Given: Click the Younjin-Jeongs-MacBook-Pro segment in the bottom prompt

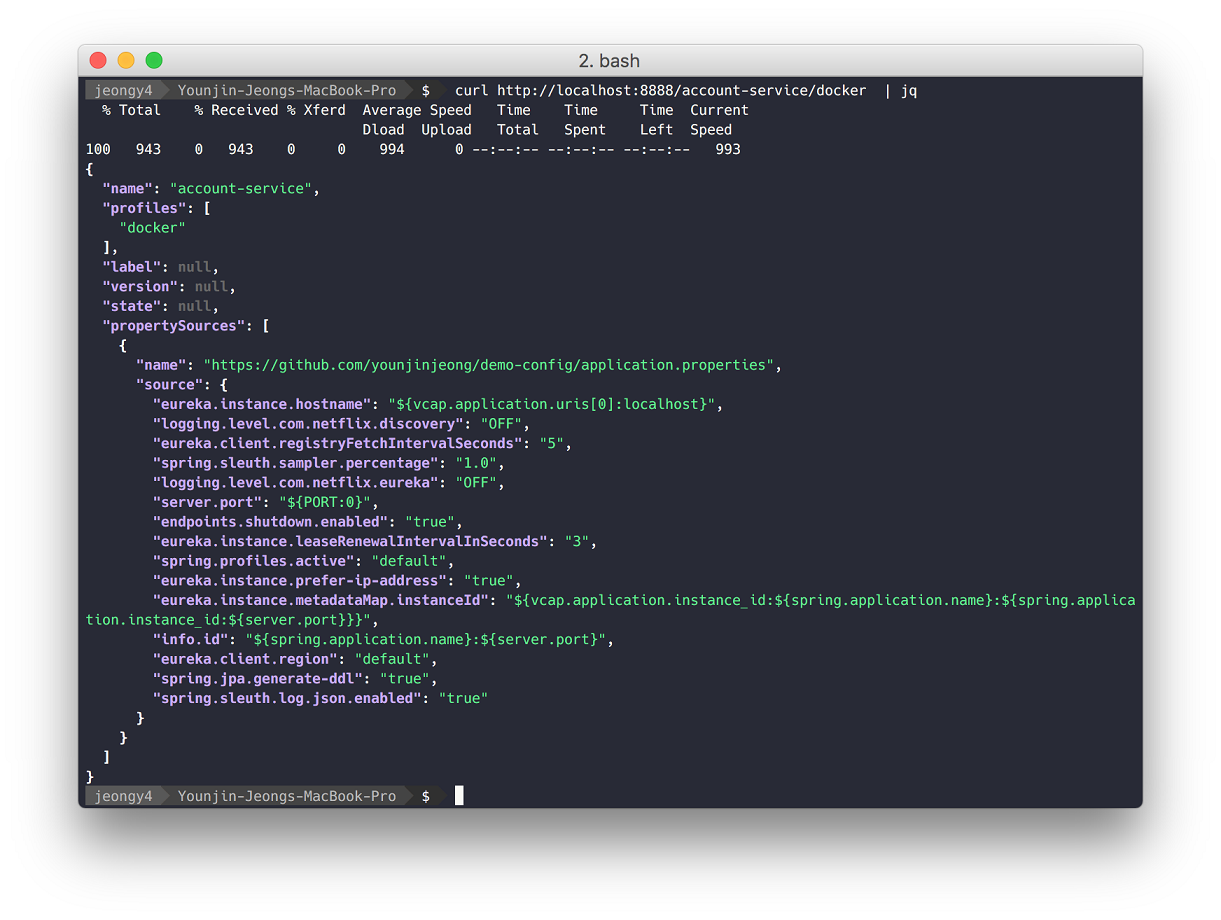Looking at the screenshot, I should point(286,796).
